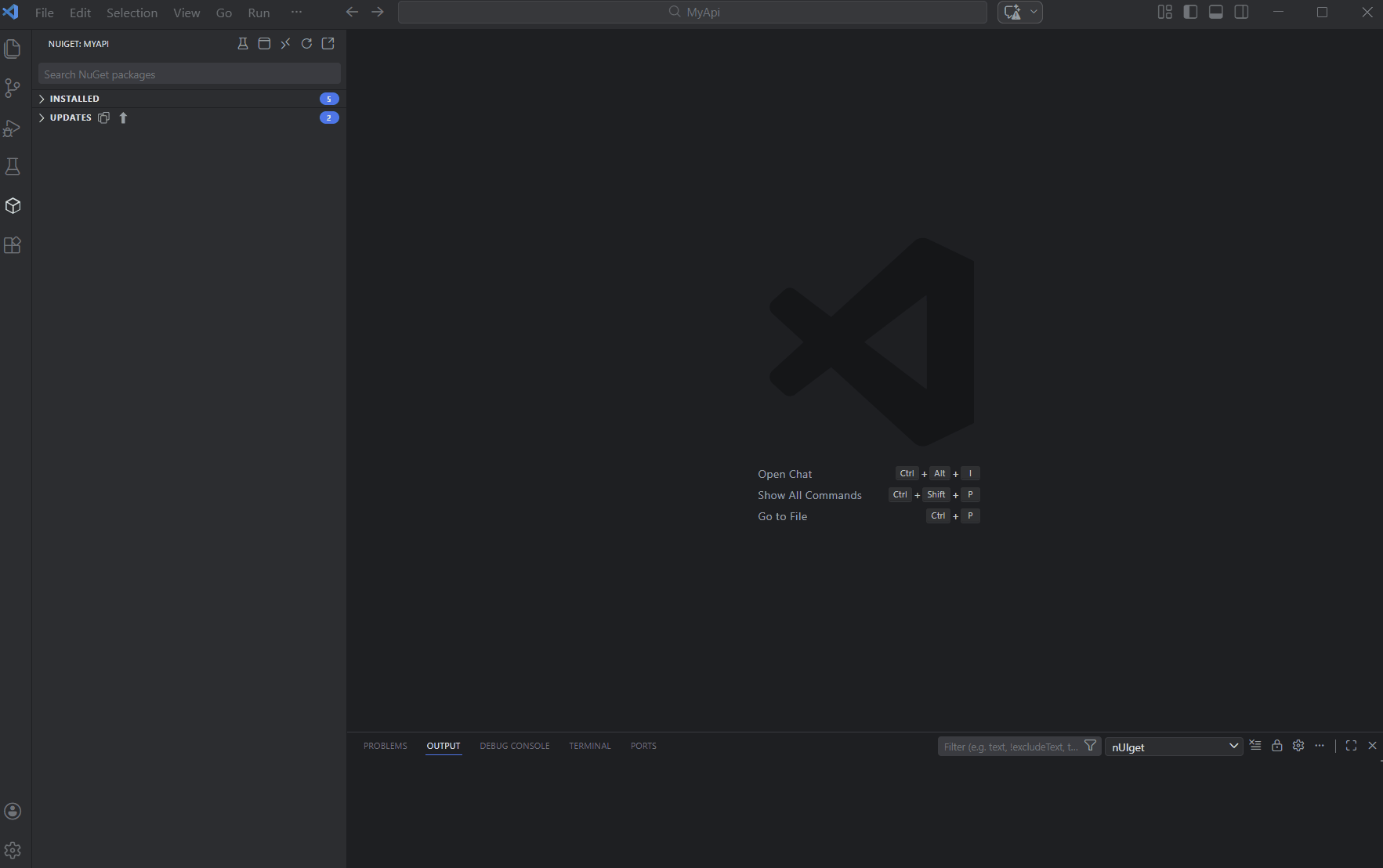Viewport: 1383px width, 868px height.
Task: Click the UPDATES count badge 2
Action: (329, 118)
